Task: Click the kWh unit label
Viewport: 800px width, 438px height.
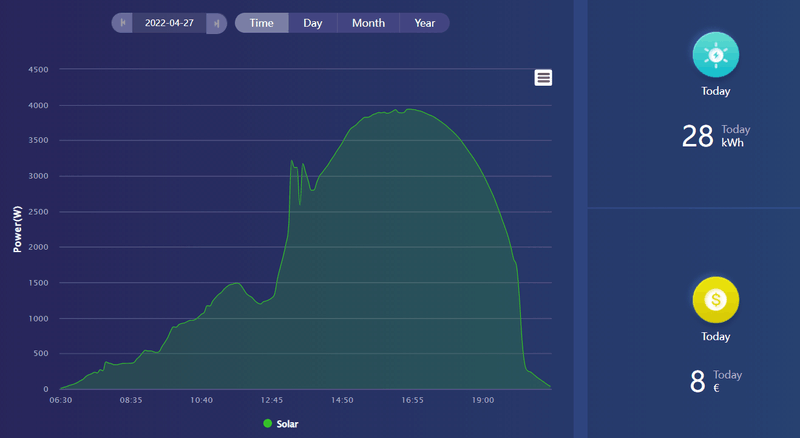Action: point(732,143)
